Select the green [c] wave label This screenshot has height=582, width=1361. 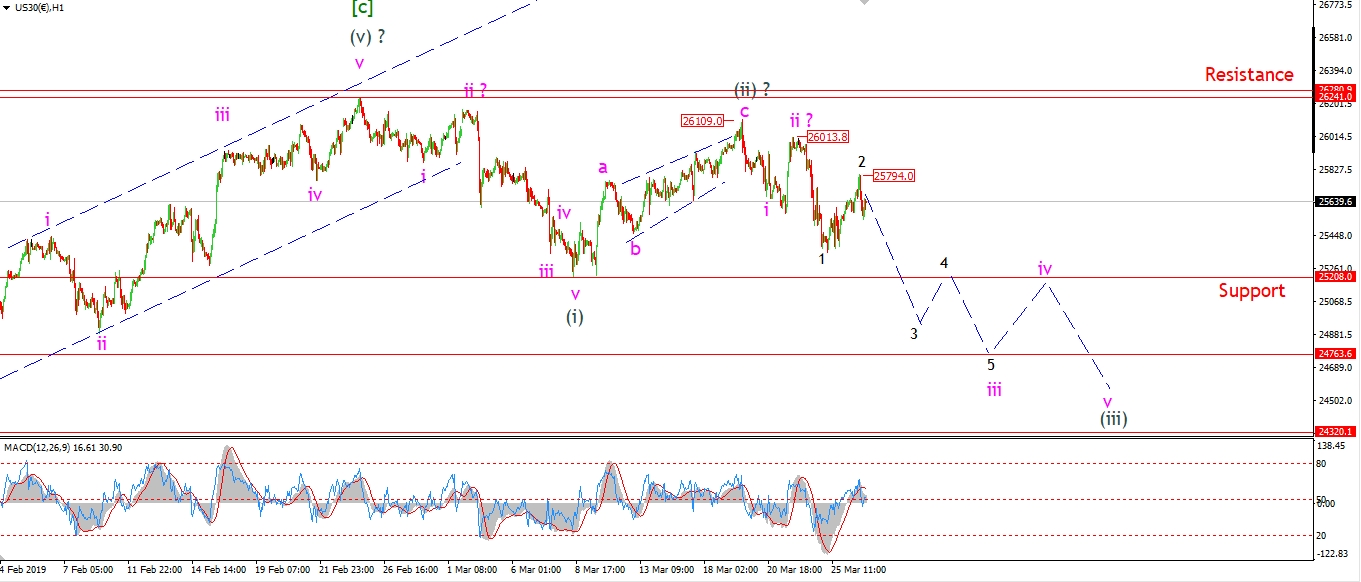coord(361,9)
